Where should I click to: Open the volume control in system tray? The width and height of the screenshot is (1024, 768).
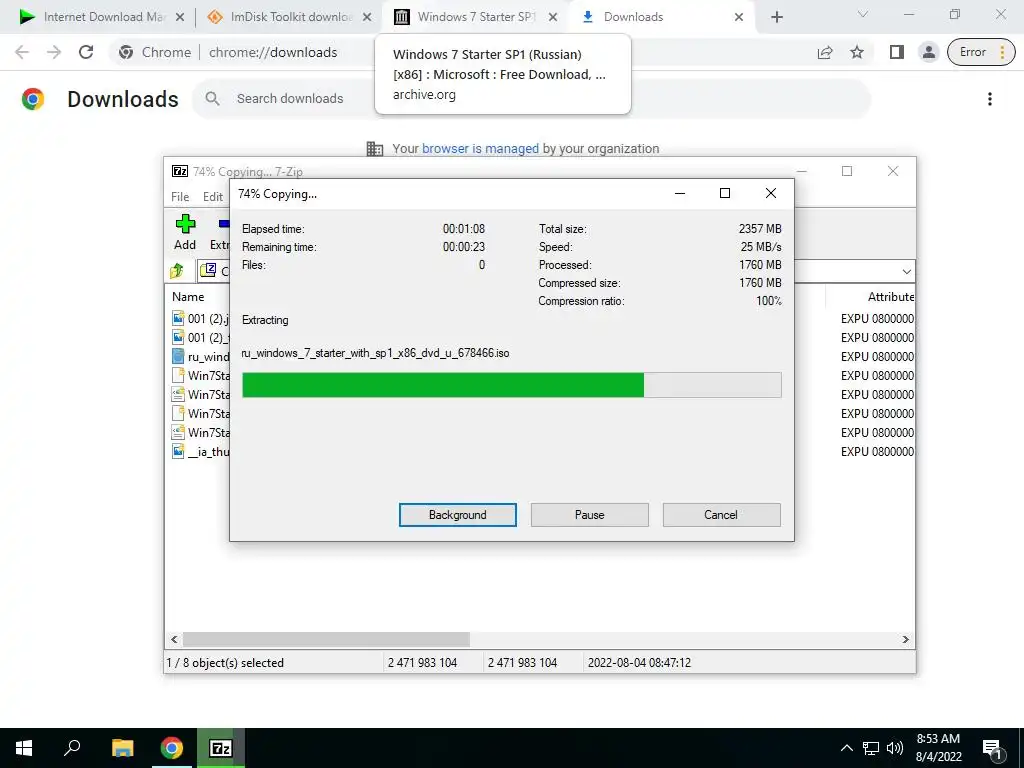tap(895, 748)
